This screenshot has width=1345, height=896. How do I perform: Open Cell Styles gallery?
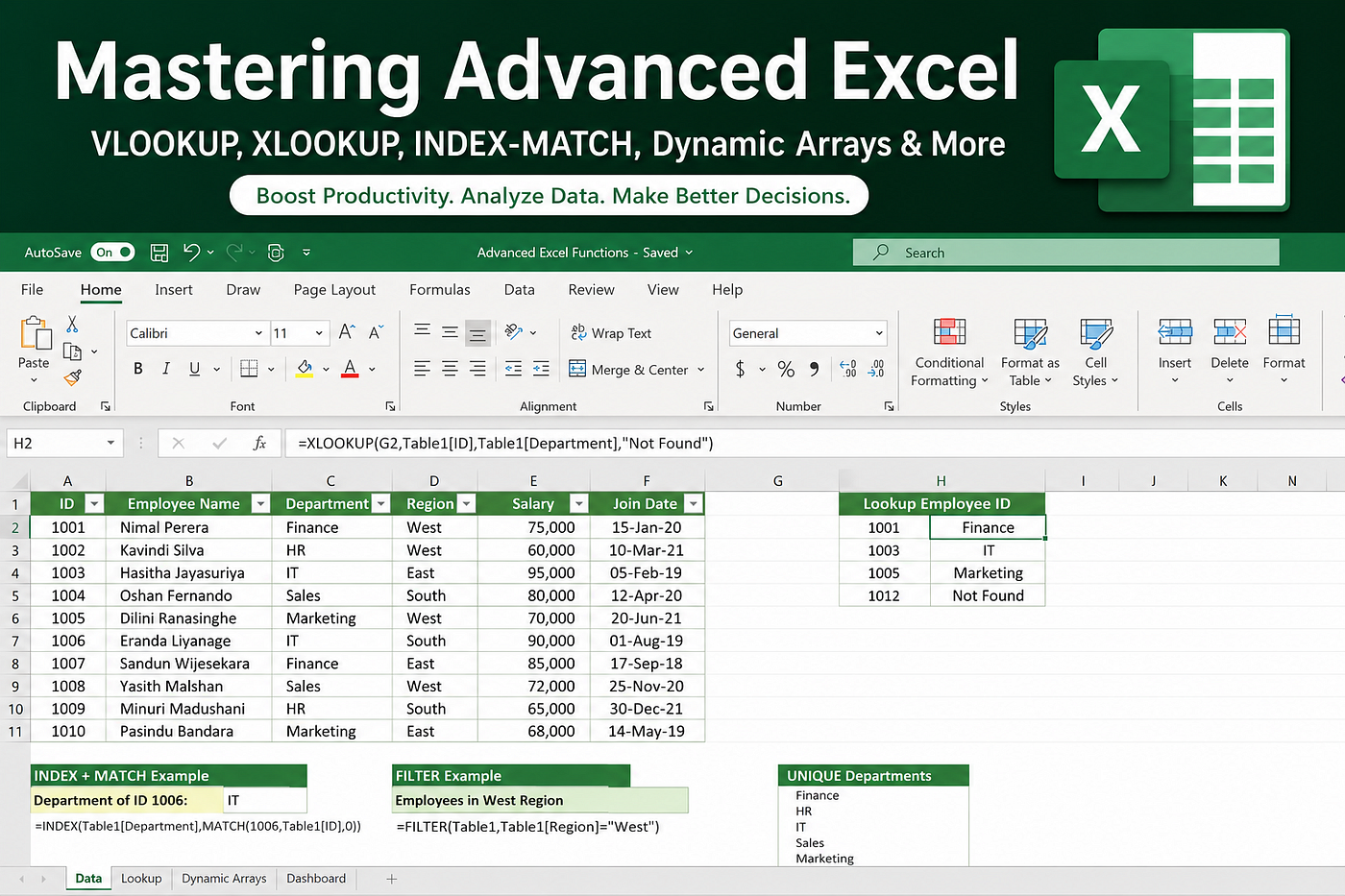point(1095,353)
